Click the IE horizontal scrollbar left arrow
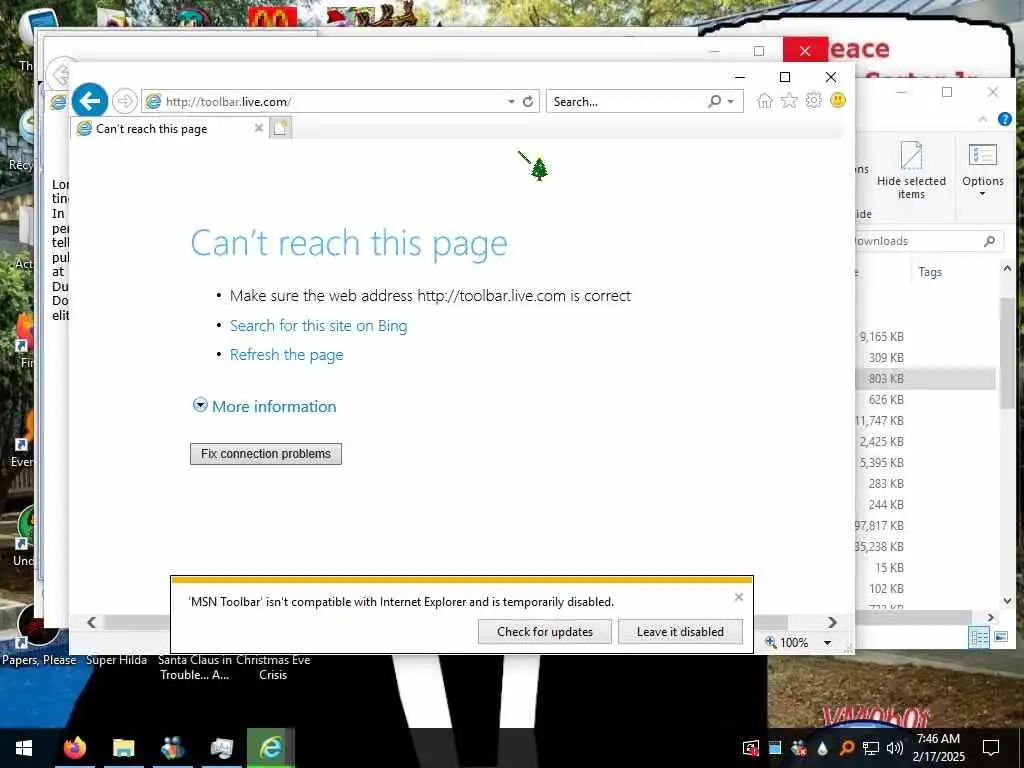 click(91, 622)
